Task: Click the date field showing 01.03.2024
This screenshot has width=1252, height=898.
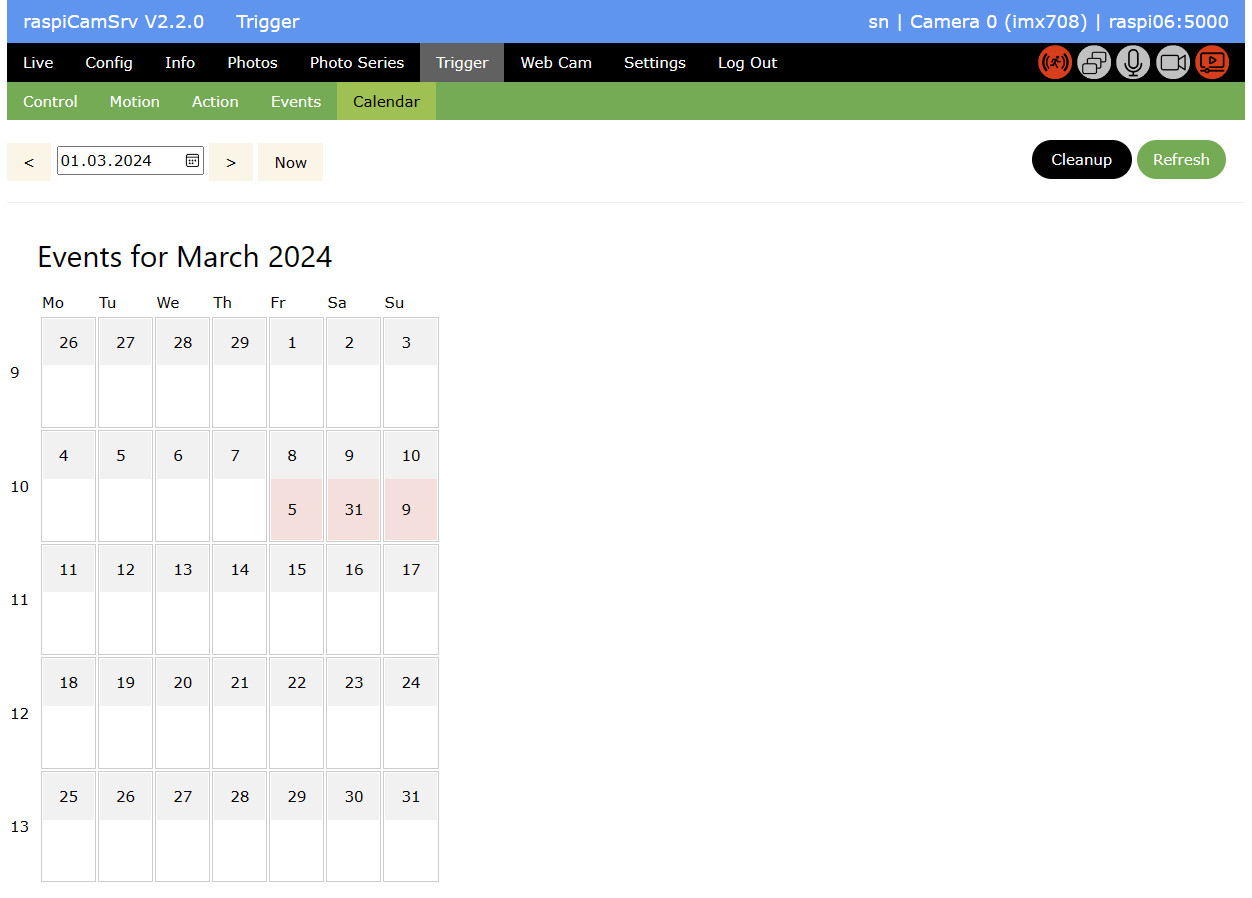Action: 118,161
